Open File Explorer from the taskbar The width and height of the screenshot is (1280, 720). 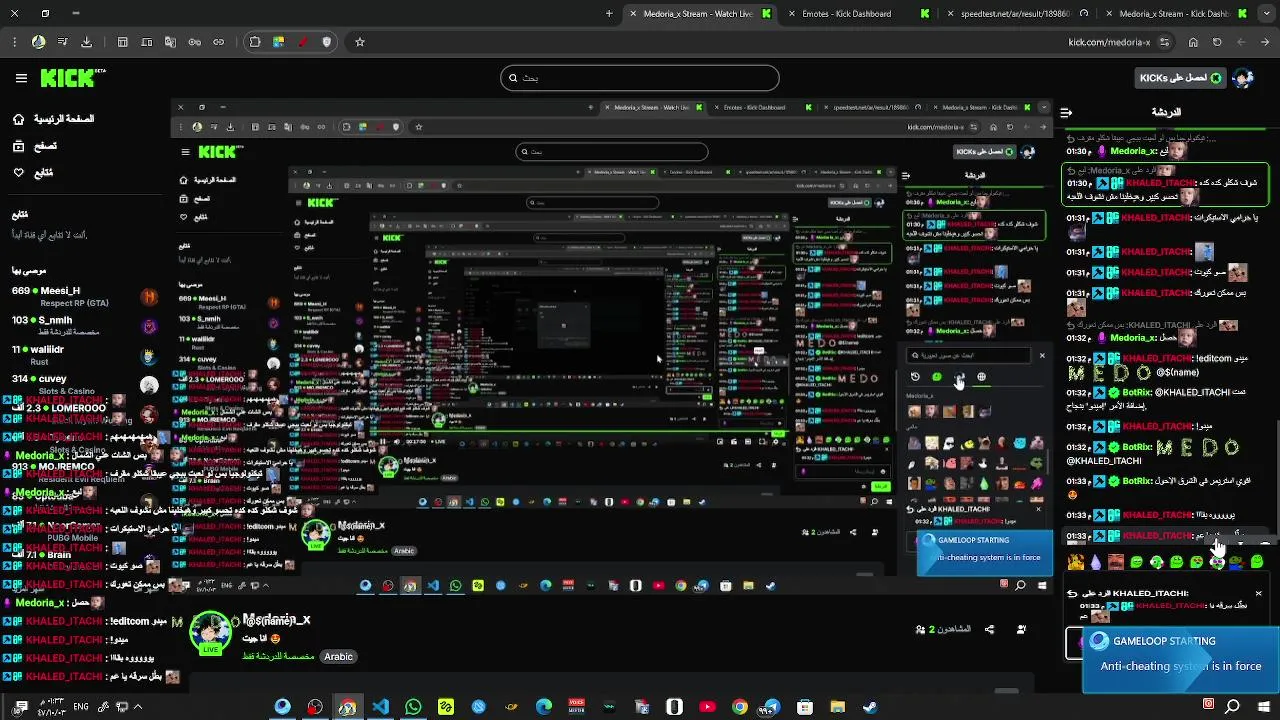point(838,707)
